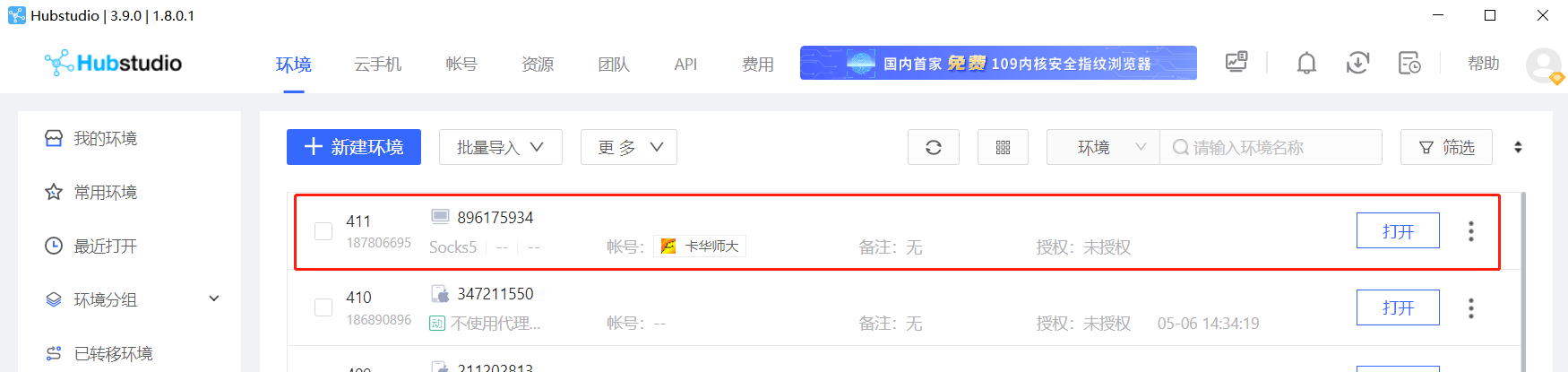Expand the 更多 dropdown
1568x372 pixels.
pyautogui.click(x=629, y=147)
